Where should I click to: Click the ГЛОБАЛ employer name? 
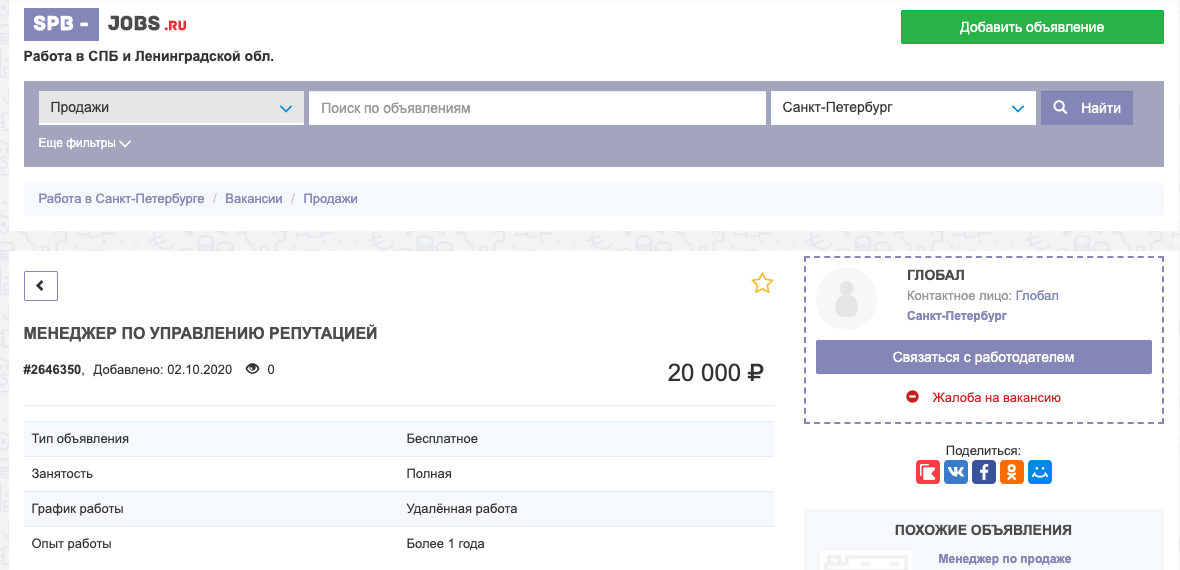936,276
